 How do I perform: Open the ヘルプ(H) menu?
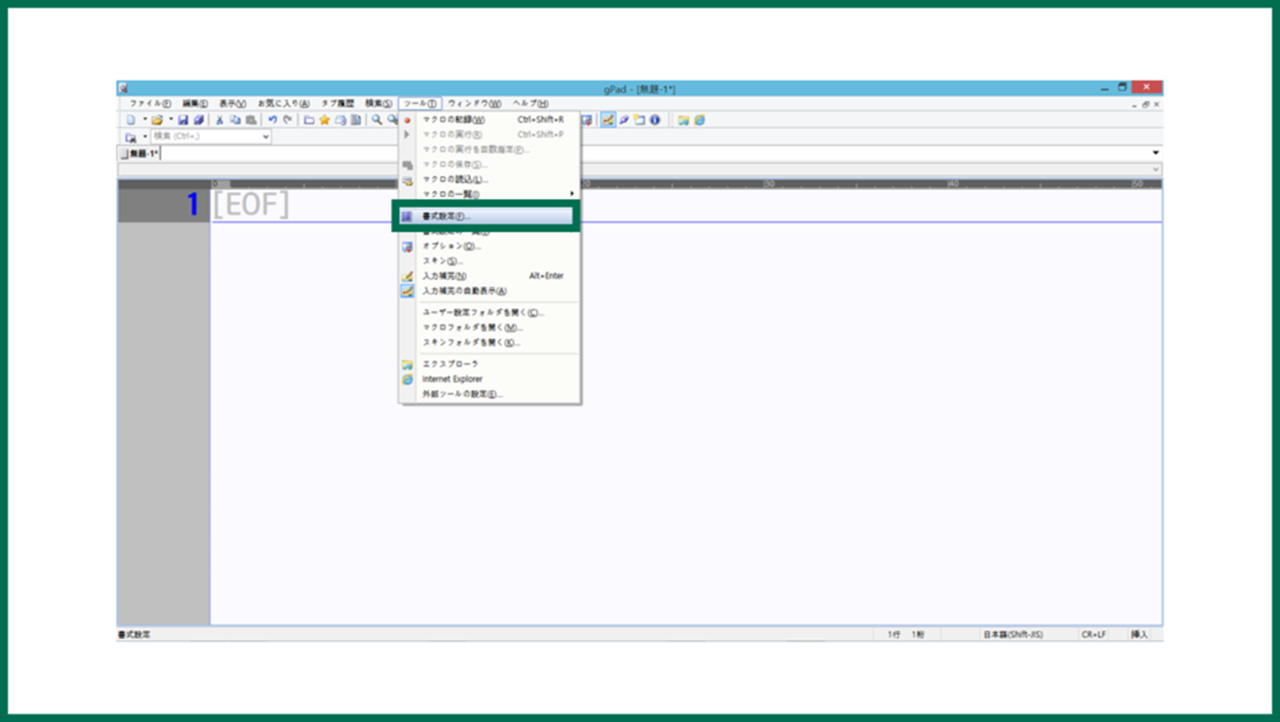(530, 104)
